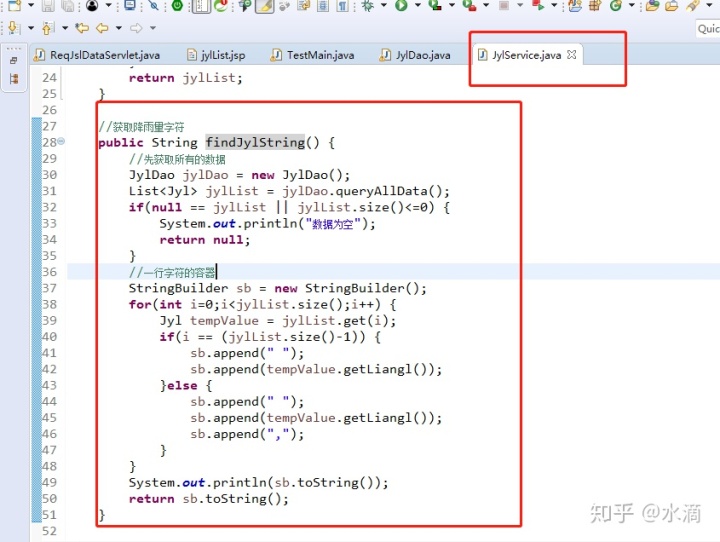
Task: Click 'return jylList;' on line 24
Action: point(186,78)
